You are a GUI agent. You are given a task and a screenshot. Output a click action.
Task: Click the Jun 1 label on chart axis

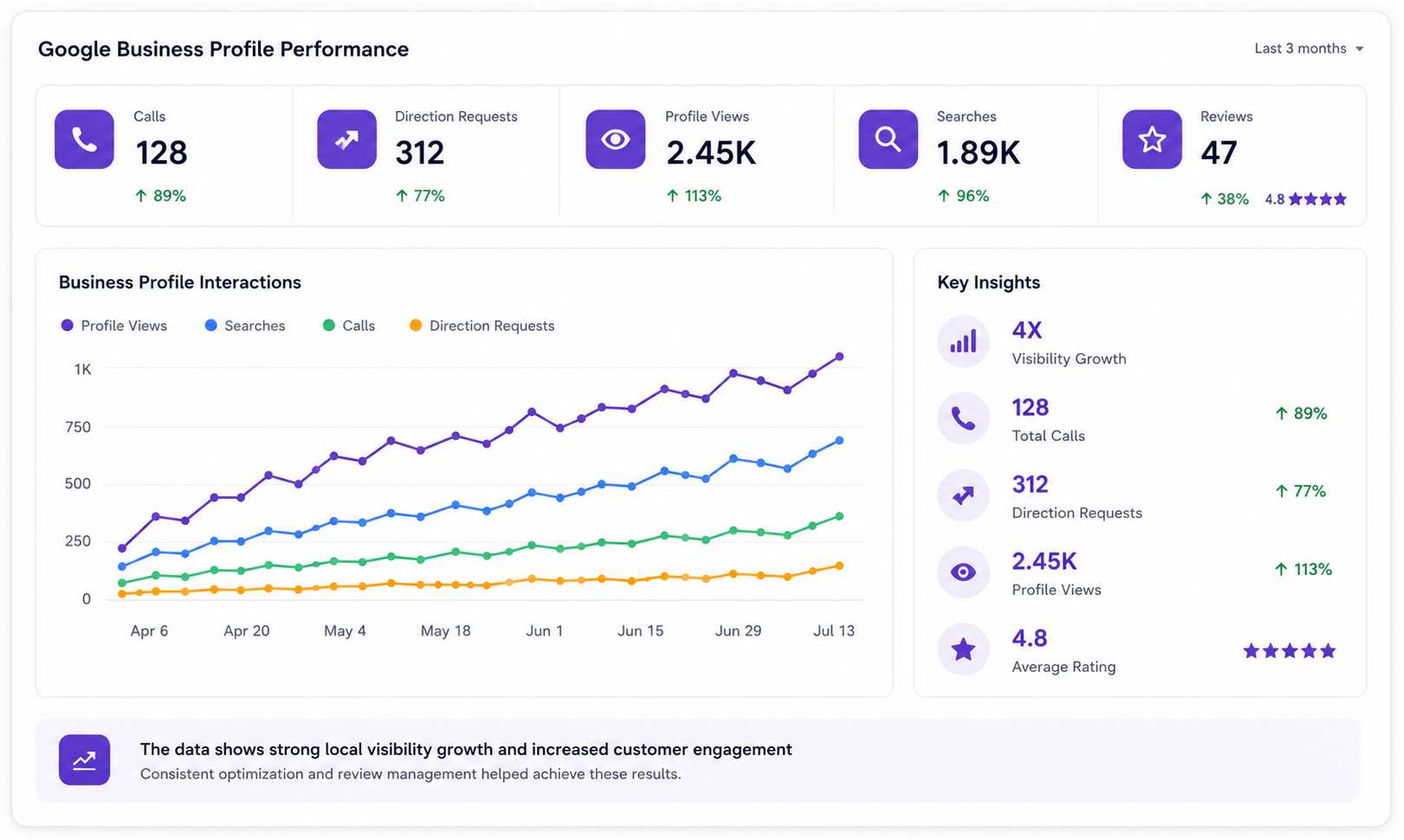544,631
